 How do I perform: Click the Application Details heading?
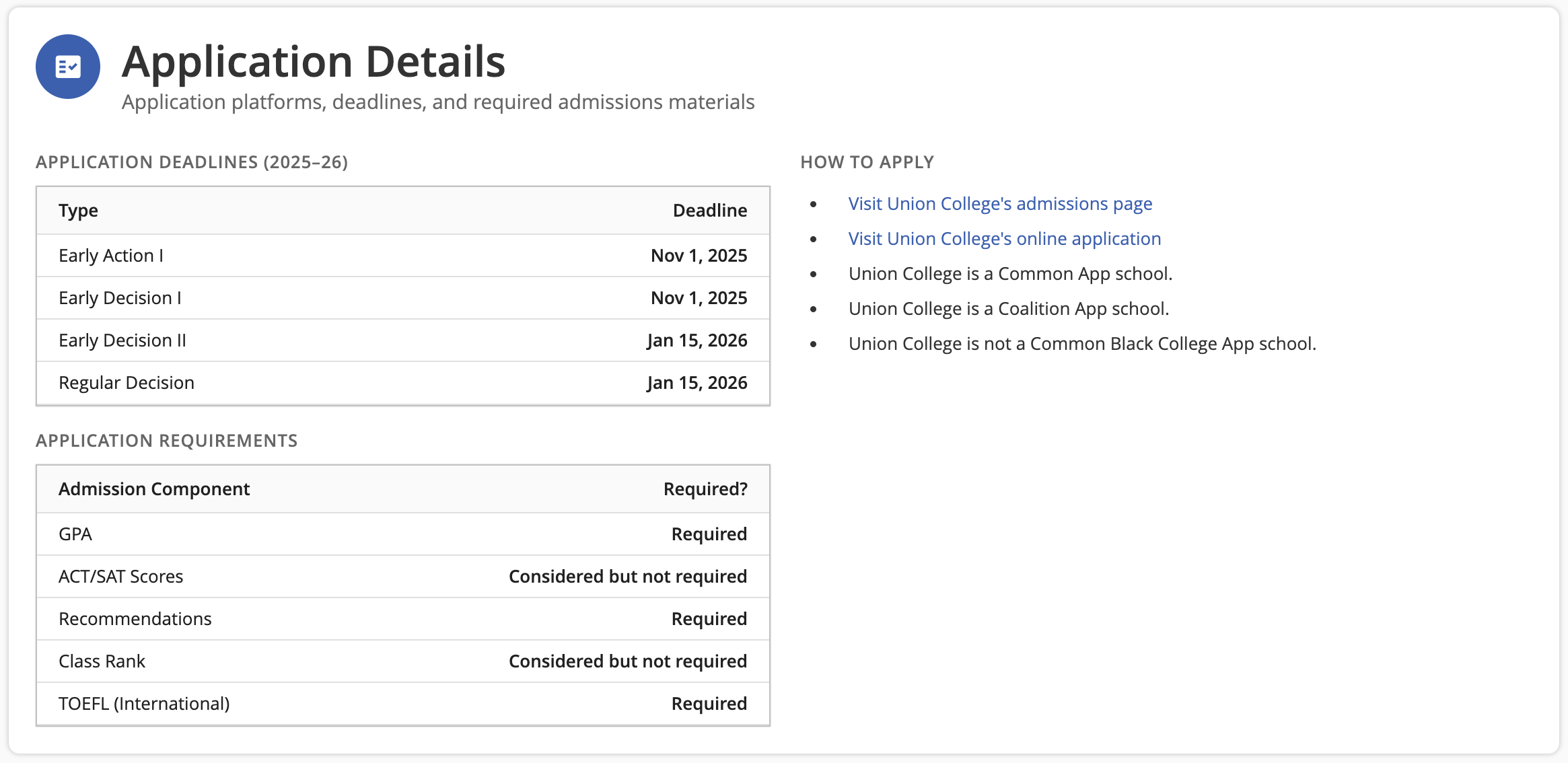click(x=314, y=62)
